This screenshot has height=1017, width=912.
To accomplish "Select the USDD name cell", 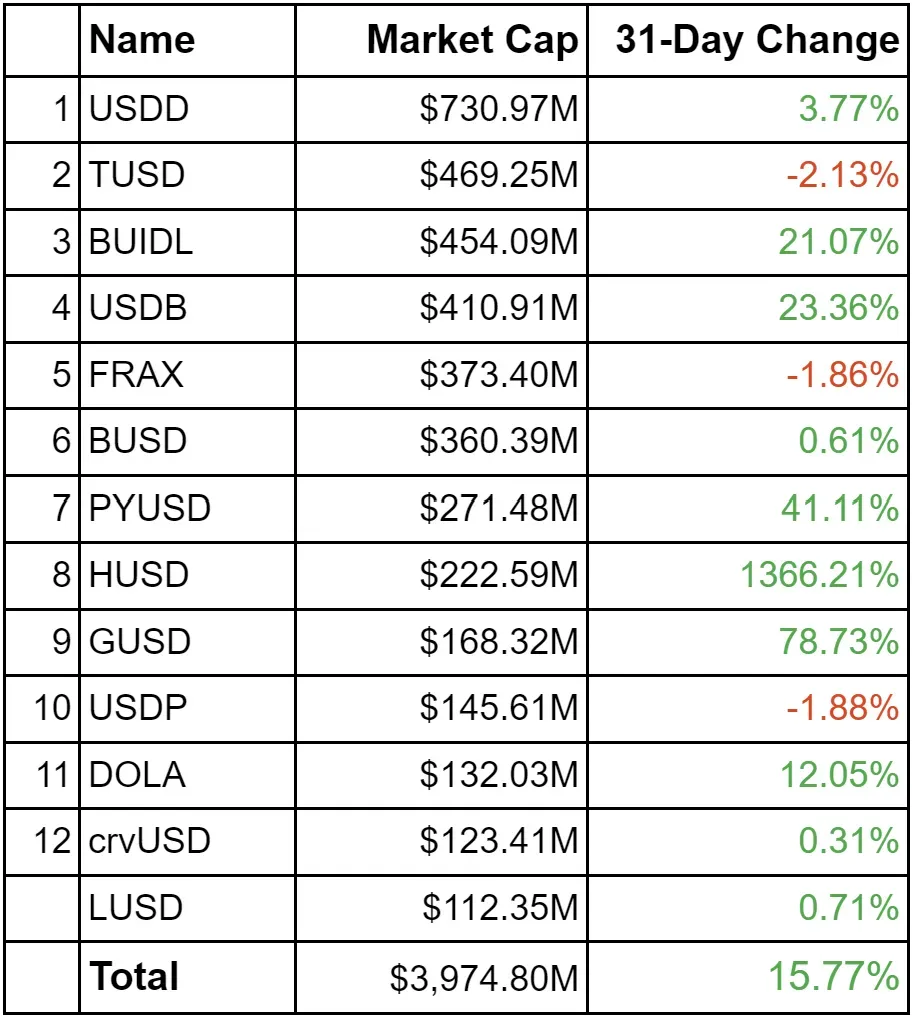I will click(x=139, y=108).
